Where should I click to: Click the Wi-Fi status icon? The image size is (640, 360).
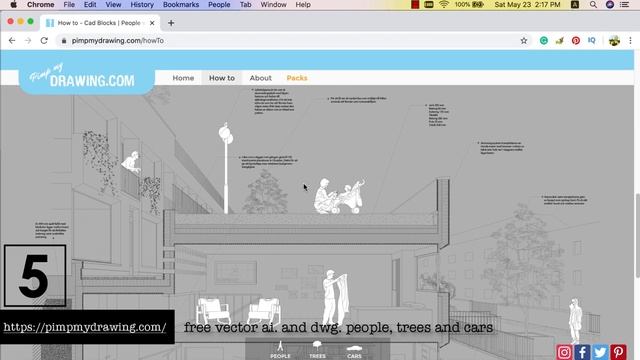click(x=444, y=4)
